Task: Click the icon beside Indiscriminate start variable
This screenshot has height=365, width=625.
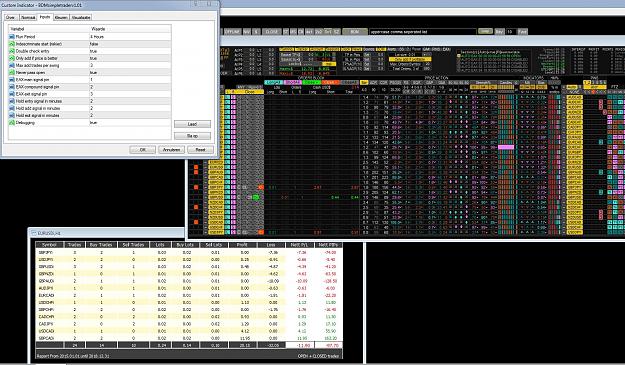Action: (12, 44)
